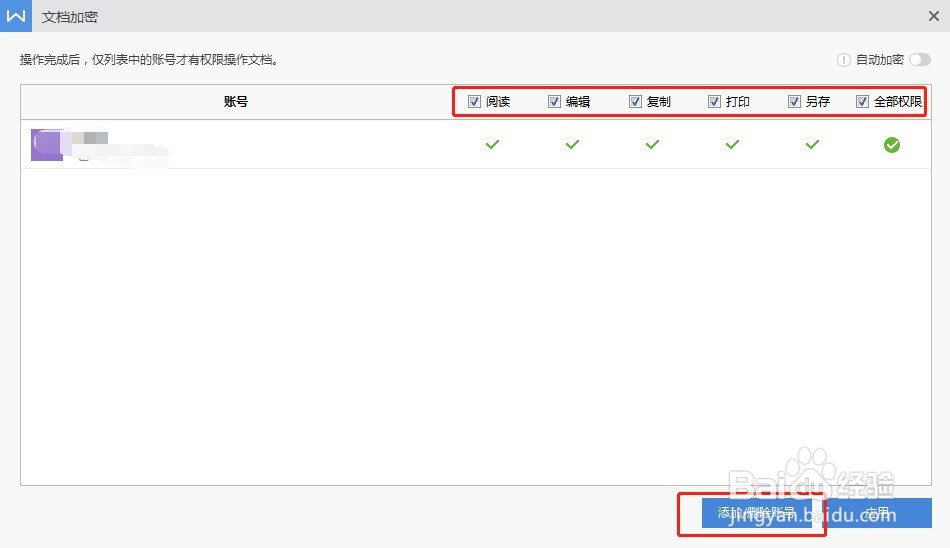
Task: Click the account's copy permission checkmark
Action: (x=653, y=144)
